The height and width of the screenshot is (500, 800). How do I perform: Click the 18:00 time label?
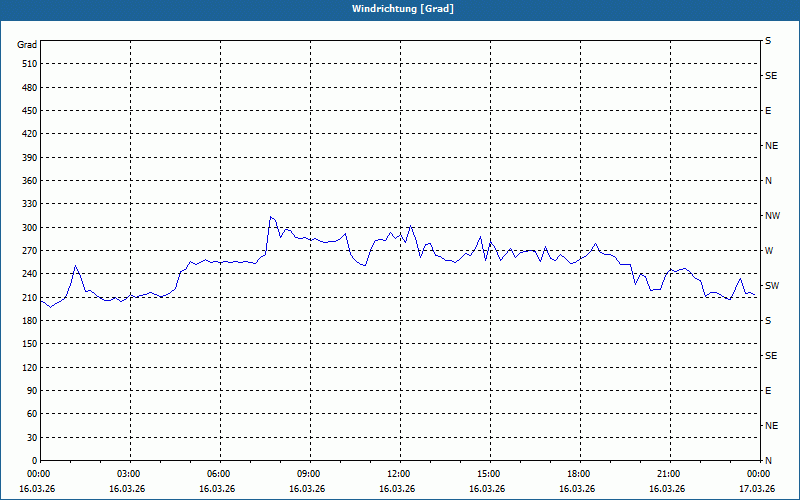pyautogui.click(x=580, y=474)
